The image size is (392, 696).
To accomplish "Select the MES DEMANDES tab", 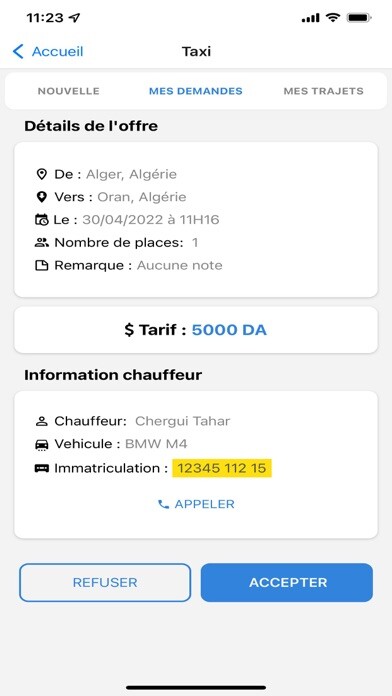I will click(196, 91).
